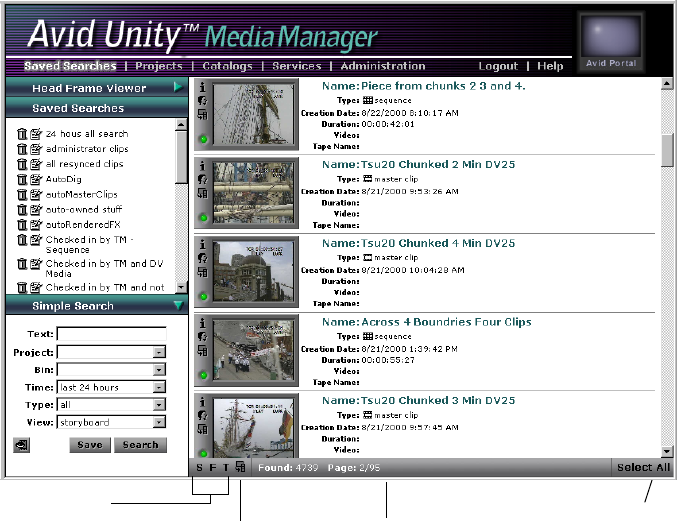The image size is (677, 521).
Task: Show info for Tsu20 Chunked 4 Min DV25
Action: pos(202,244)
